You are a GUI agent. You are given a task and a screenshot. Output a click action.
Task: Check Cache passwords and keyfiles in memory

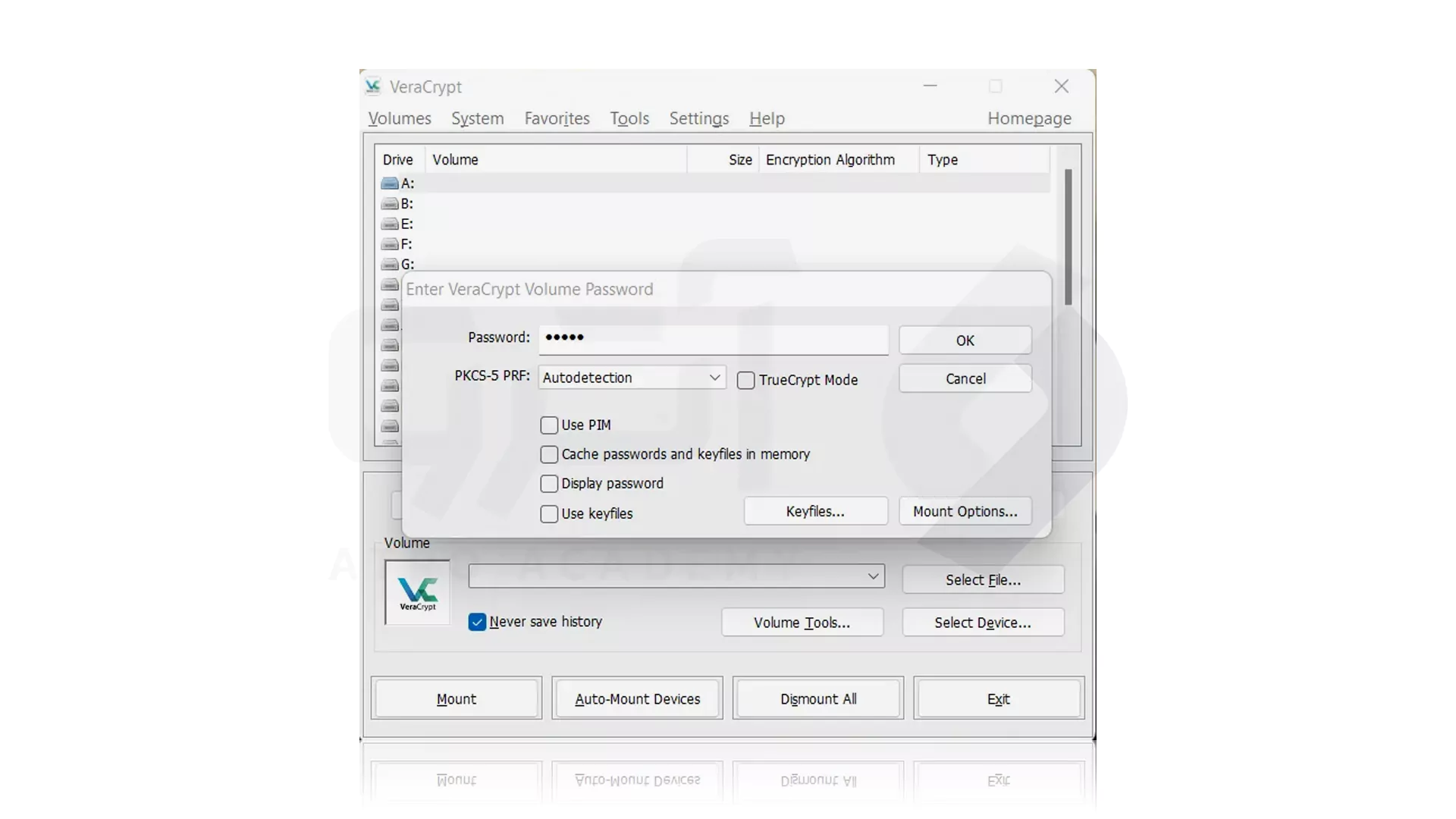pos(549,454)
